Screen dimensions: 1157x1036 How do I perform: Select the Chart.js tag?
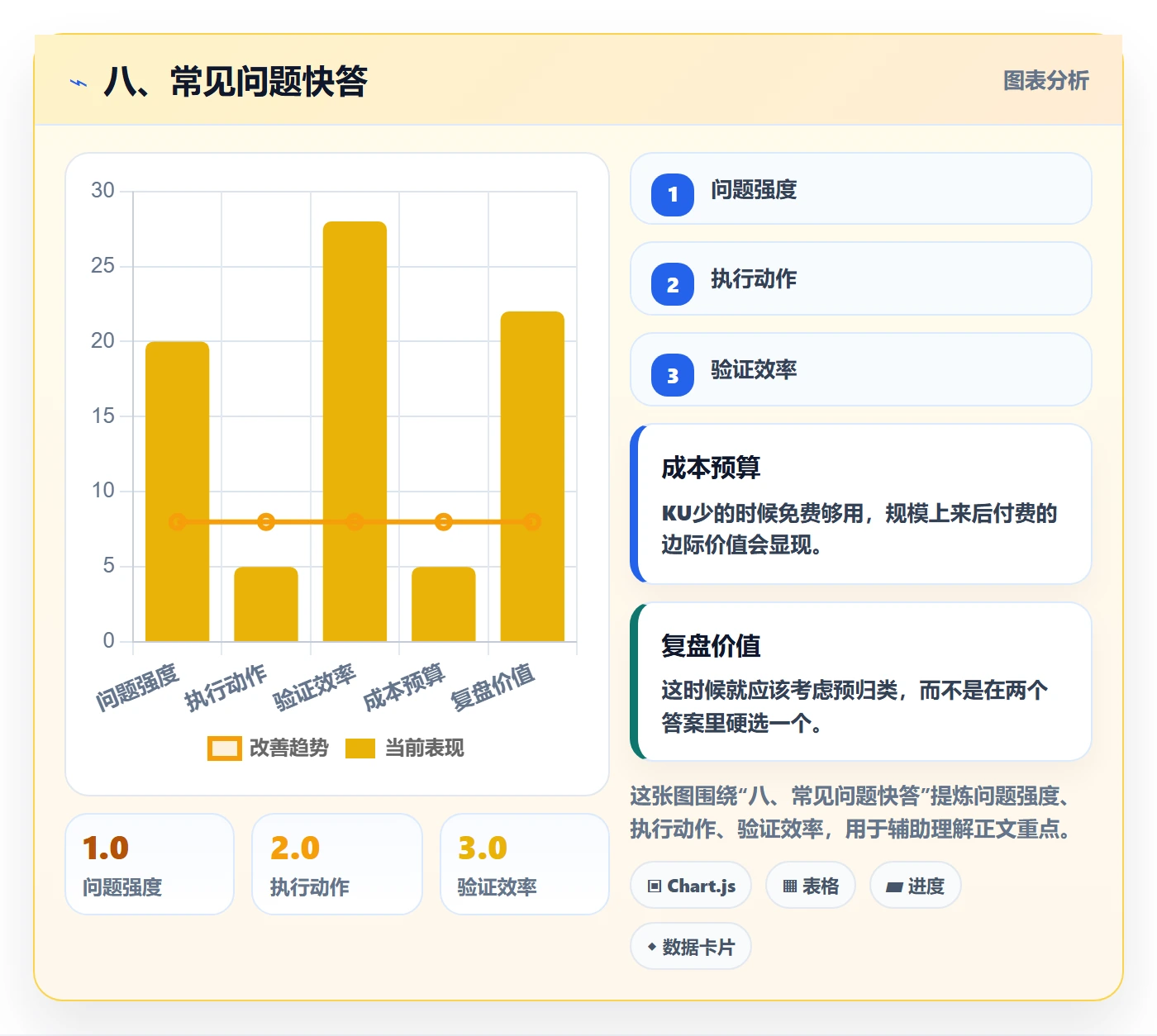691,886
